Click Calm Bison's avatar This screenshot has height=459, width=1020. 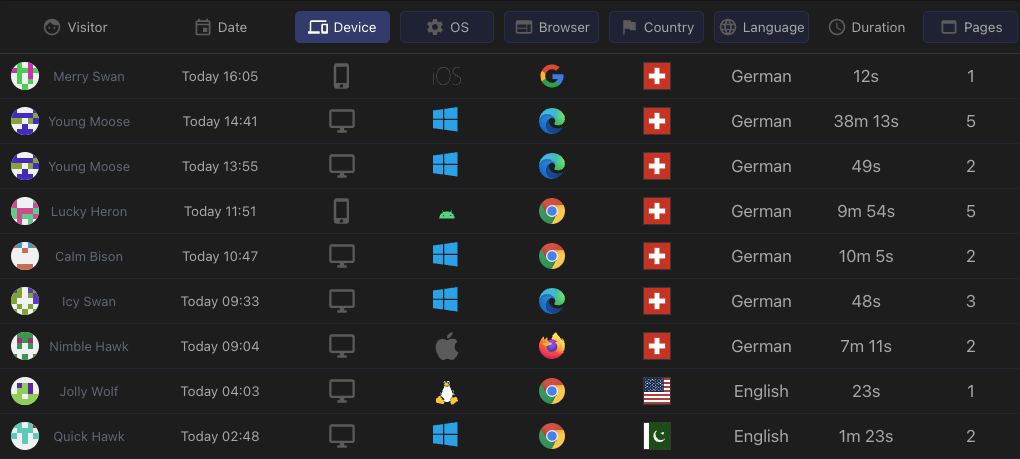[x=25, y=256]
